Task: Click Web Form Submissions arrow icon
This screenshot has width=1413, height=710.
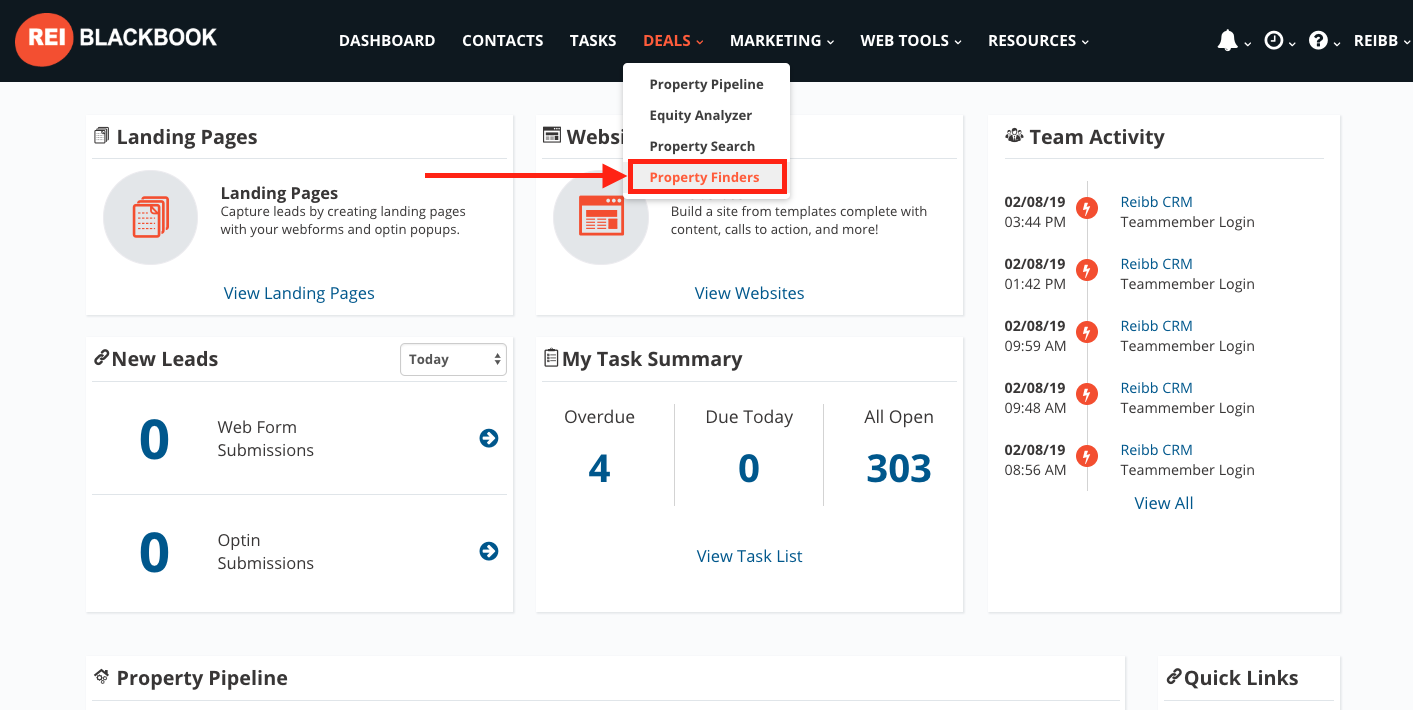Action: [x=489, y=438]
